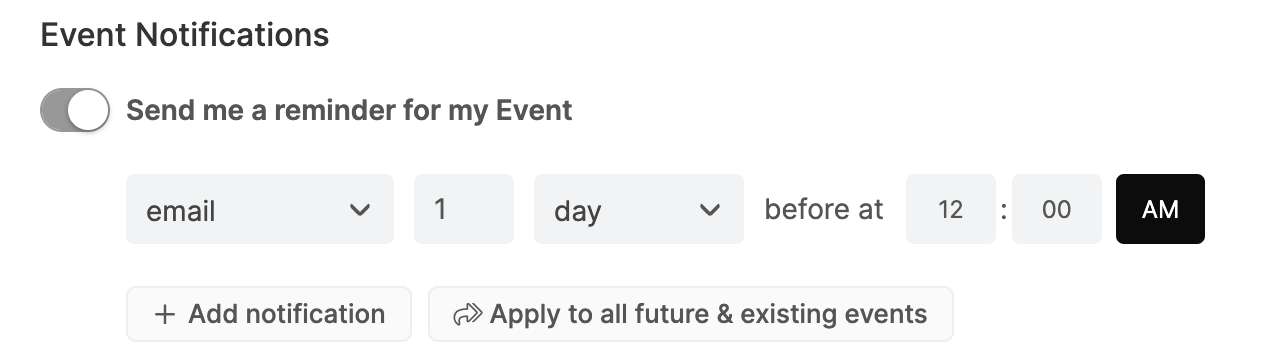Image resolution: width=1272 pixels, height=362 pixels.
Task: Click the "before at" text
Action: click(824, 209)
